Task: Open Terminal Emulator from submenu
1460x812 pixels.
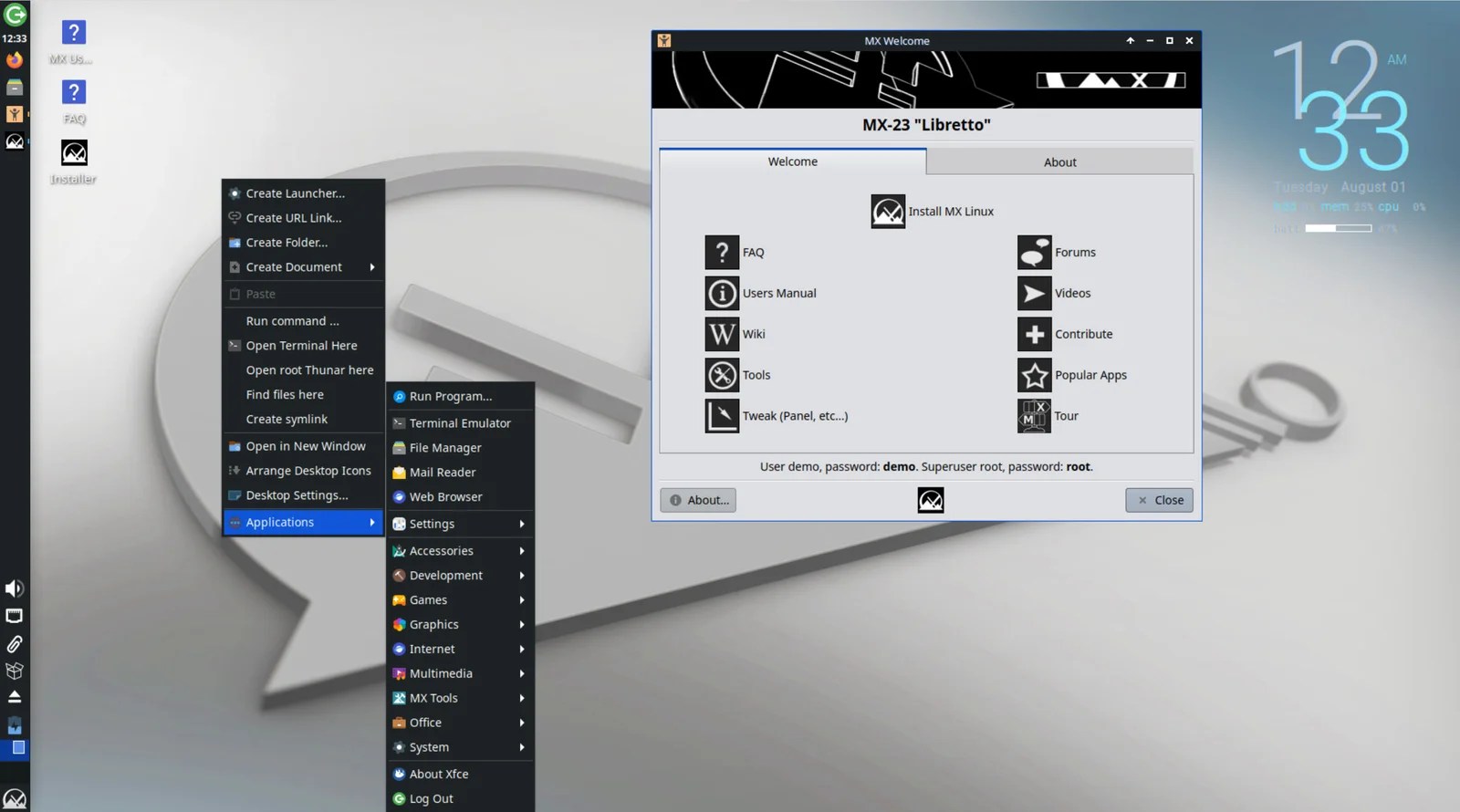Action: coord(461,423)
